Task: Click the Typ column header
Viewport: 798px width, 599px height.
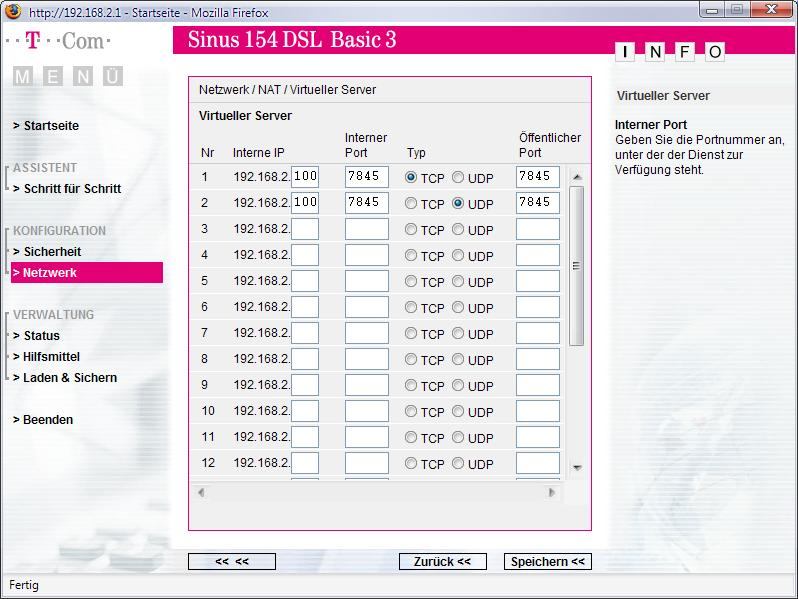Action: click(416, 153)
